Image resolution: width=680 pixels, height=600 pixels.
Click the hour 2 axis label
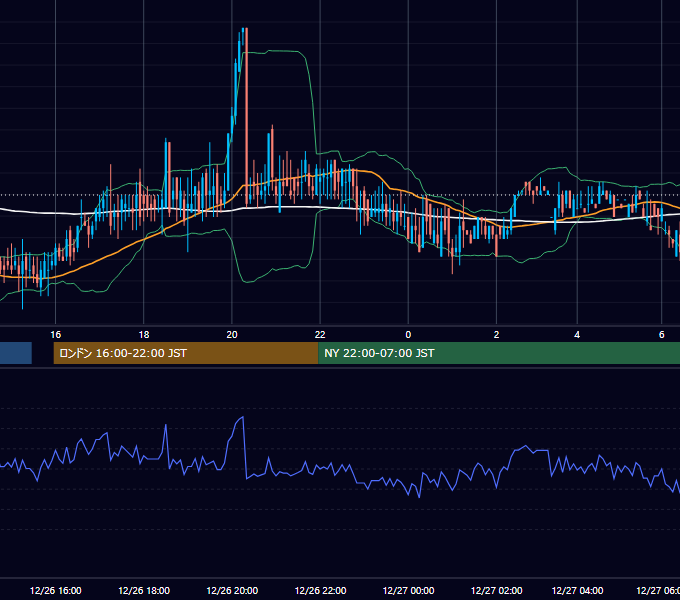(497, 335)
